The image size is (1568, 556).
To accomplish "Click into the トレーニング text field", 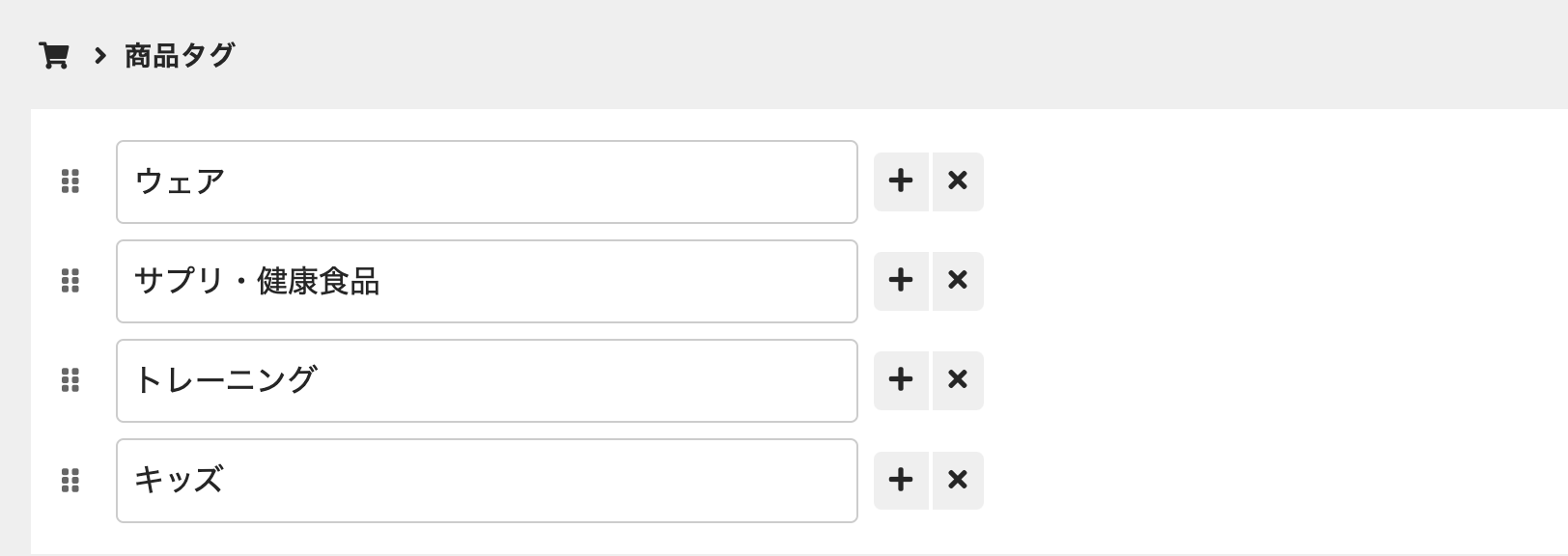I will (487, 380).
